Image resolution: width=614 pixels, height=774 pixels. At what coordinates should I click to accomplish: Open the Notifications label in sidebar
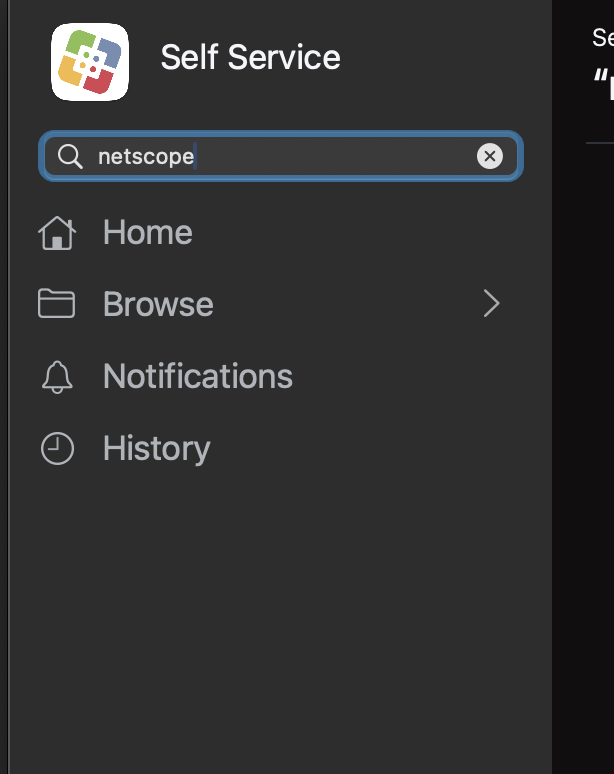[198, 376]
